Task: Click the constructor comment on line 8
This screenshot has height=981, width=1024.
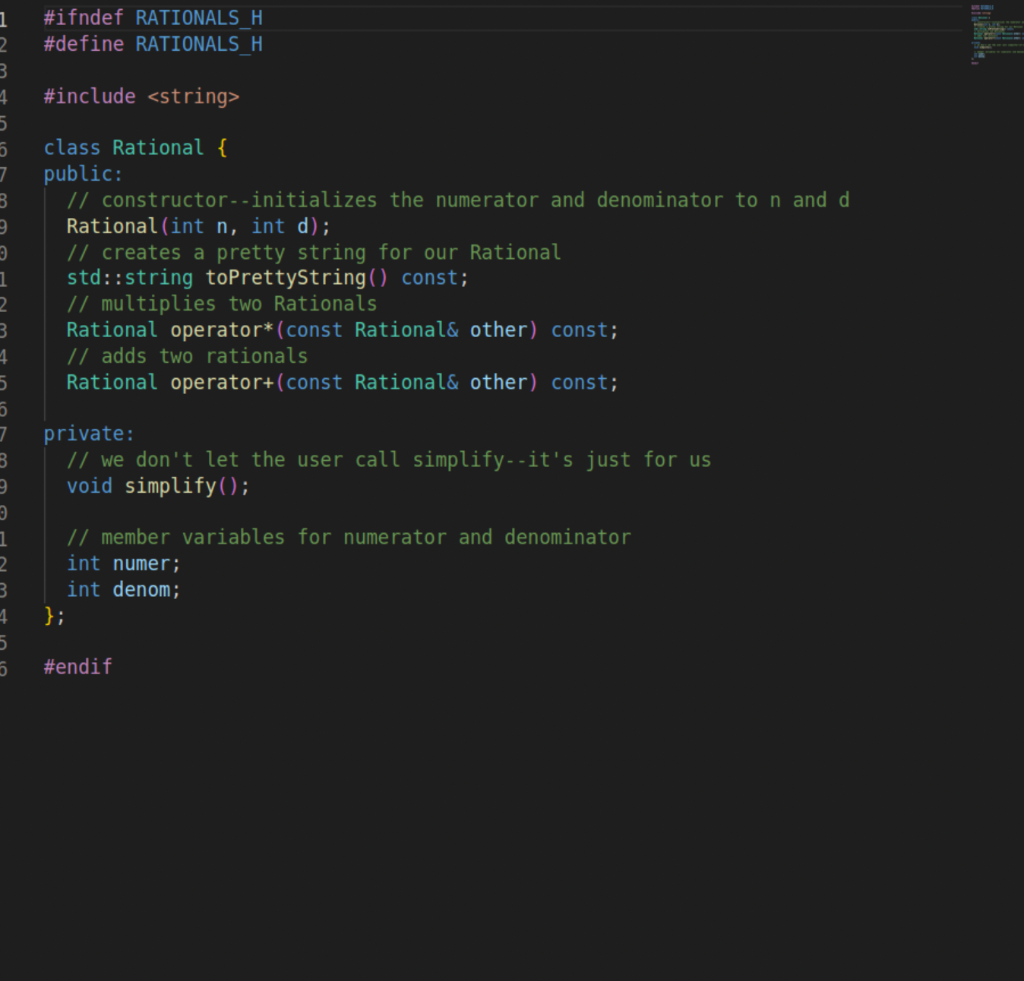Action: [x=455, y=199]
